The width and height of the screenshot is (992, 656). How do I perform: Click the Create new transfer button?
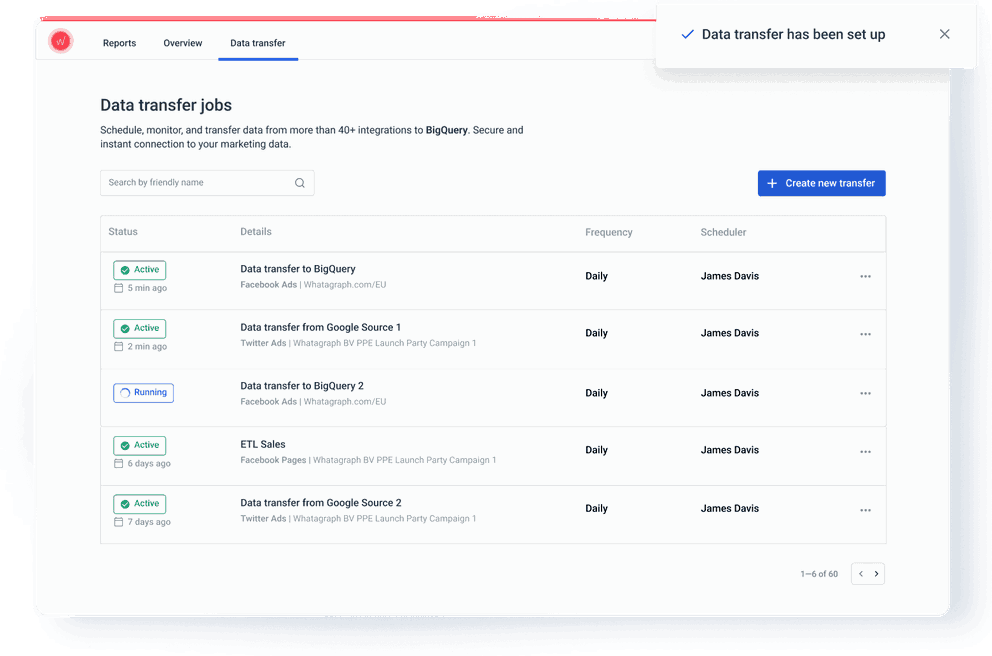coord(821,183)
